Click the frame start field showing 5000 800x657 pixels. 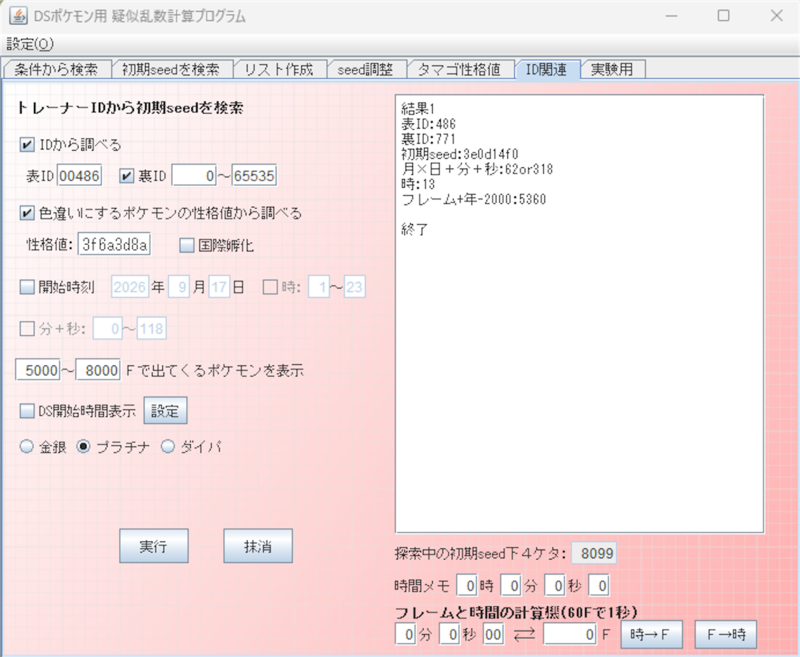pos(38,370)
